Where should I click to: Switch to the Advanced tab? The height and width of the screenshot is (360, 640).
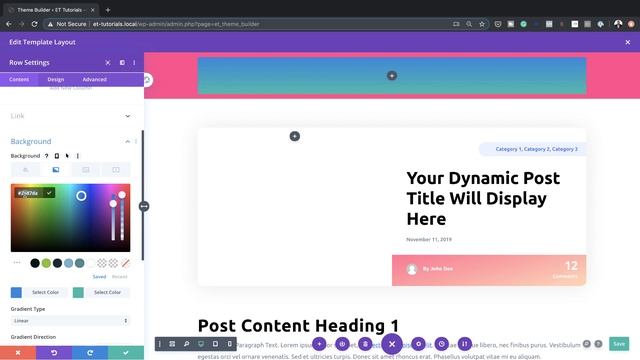click(94, 79)
